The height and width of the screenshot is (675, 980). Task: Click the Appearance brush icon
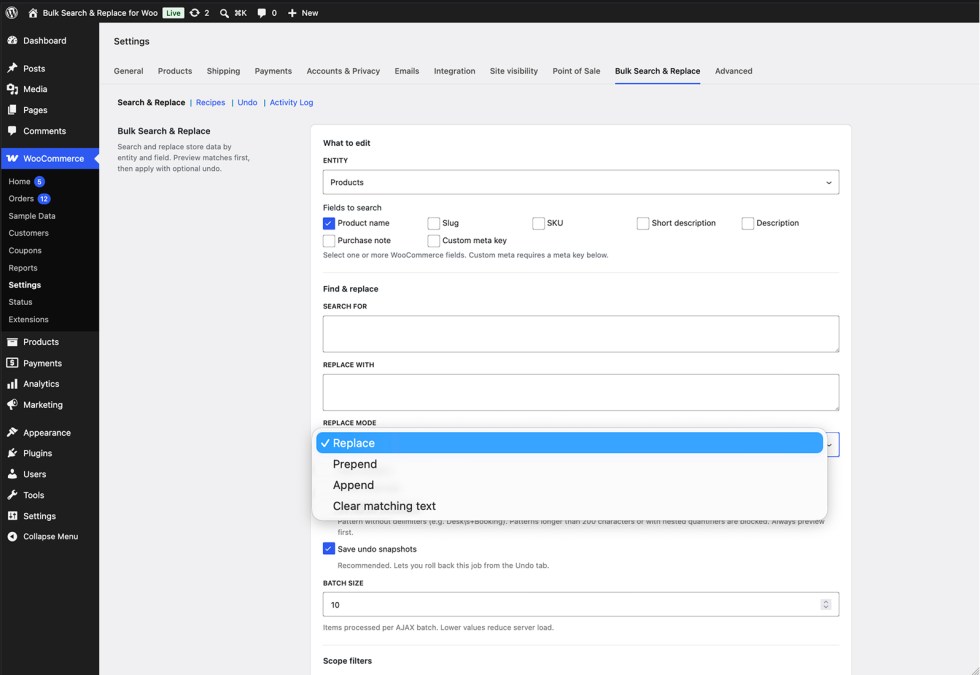(12, 432)
